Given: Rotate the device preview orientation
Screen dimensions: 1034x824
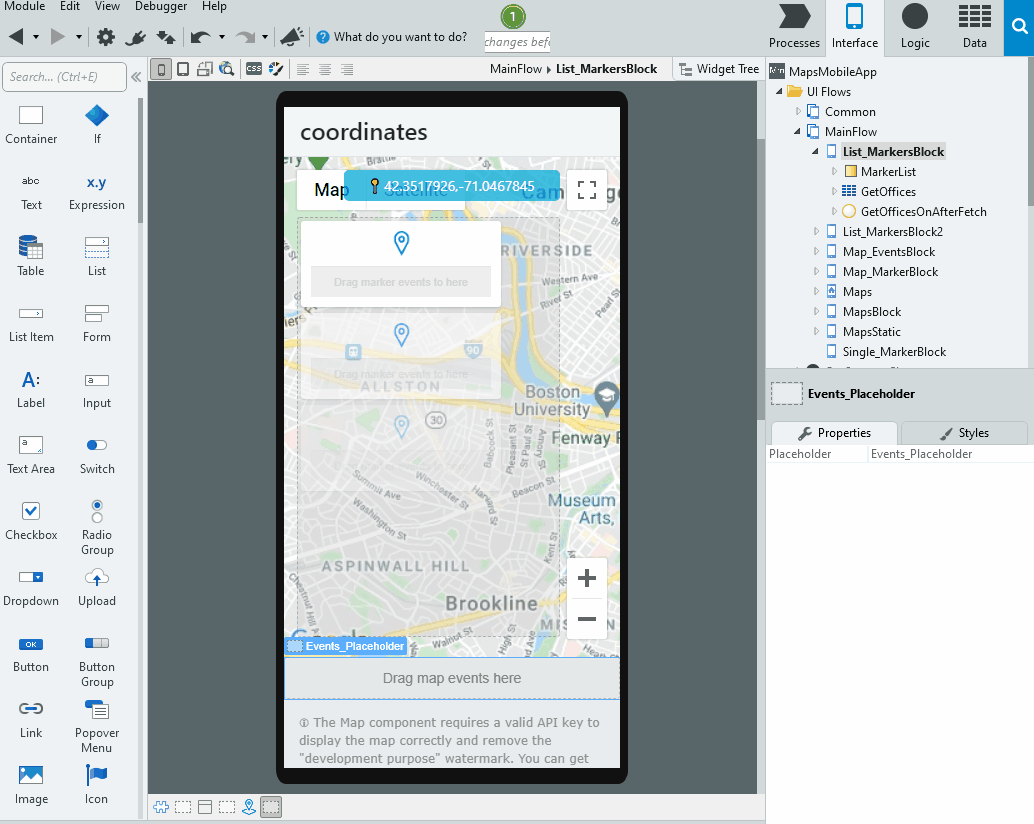Looking at the screenshot, I should tap(205, 69).
